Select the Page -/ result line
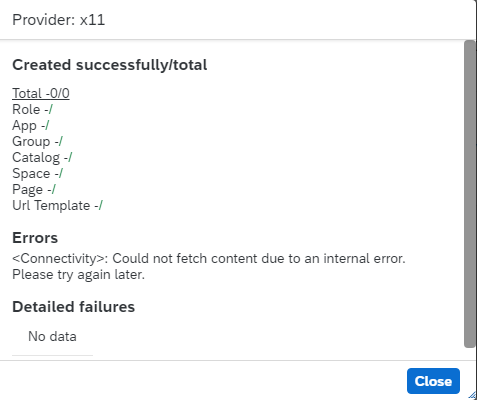The width and height of the screenshot is (477, 400). coord(34,189)
